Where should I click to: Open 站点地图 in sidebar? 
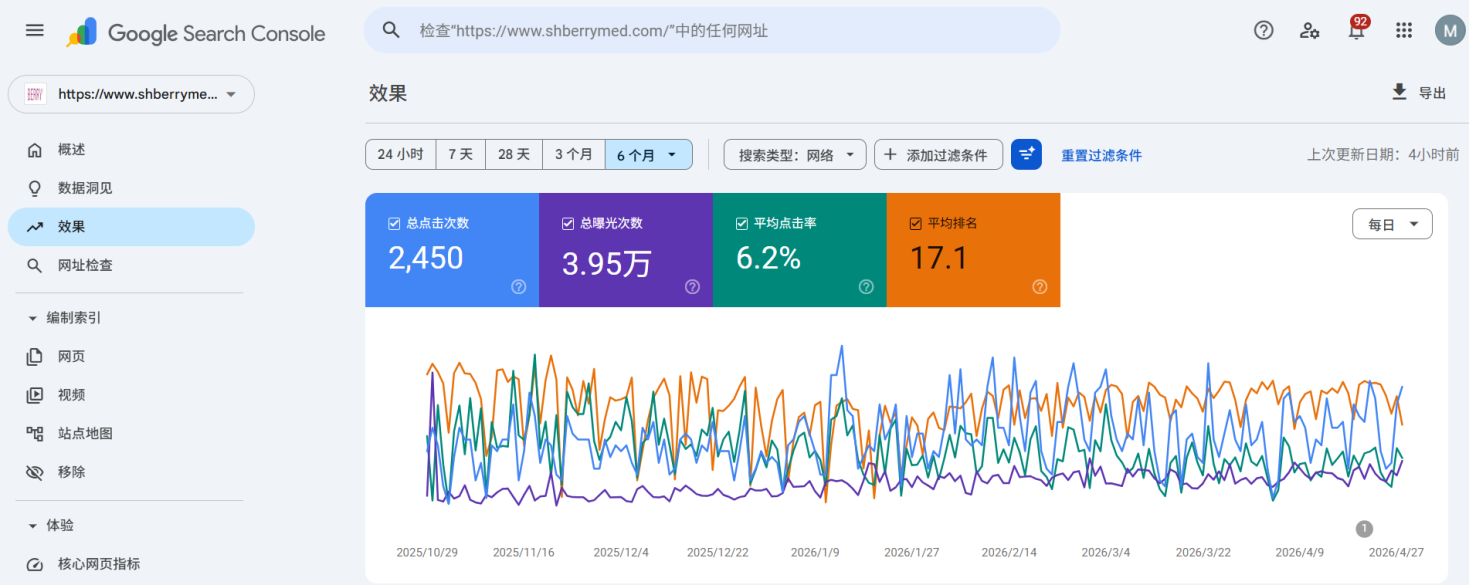click(x=131, y=434)
